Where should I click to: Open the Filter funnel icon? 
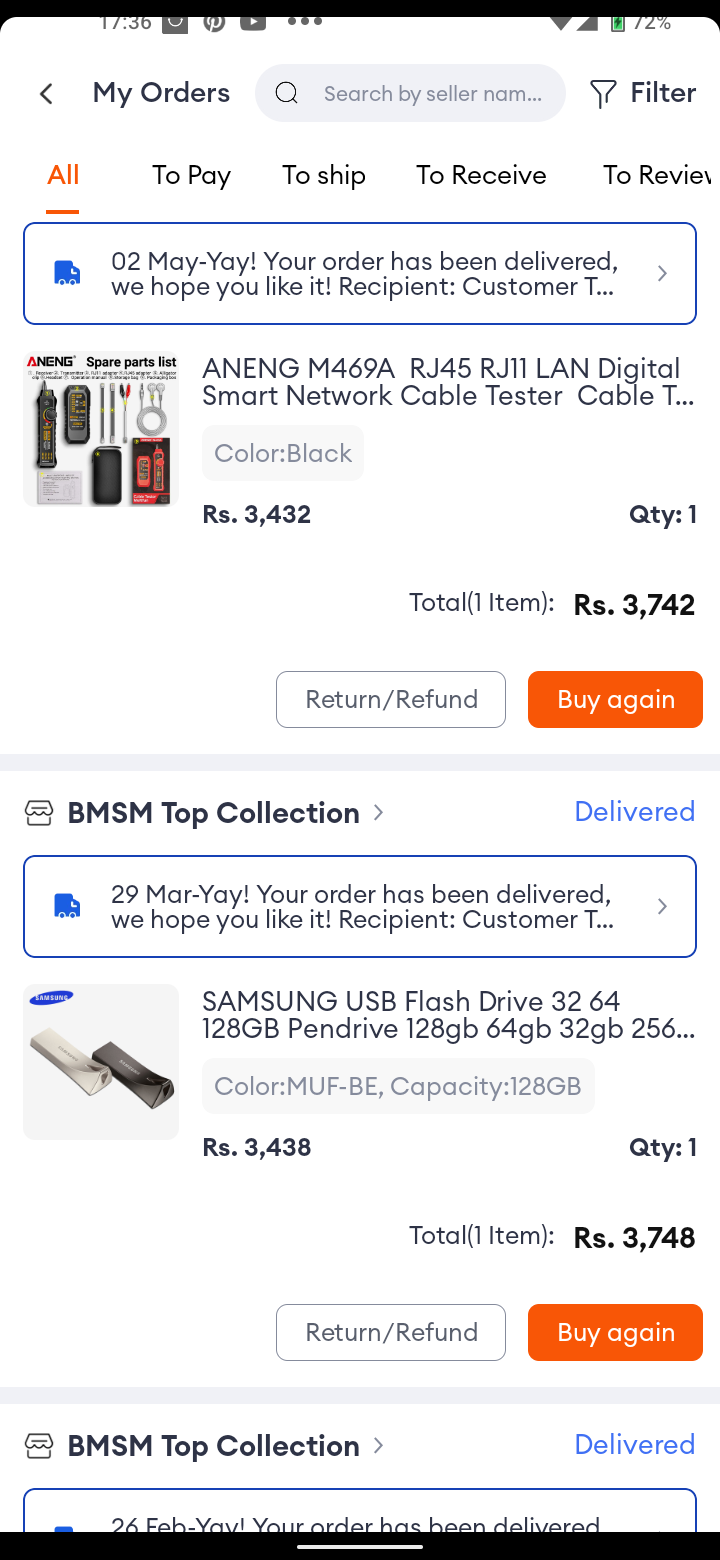click(603, 94)
